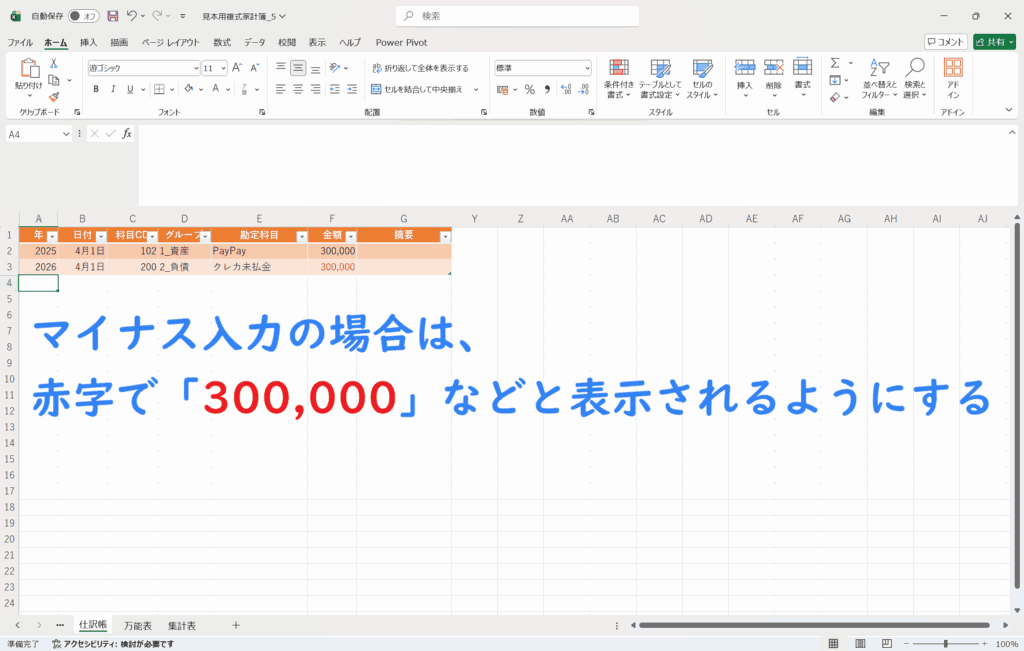Click the 共有 share button
1024x651 pixels.
pyautogui.click(x=993, y=42)
